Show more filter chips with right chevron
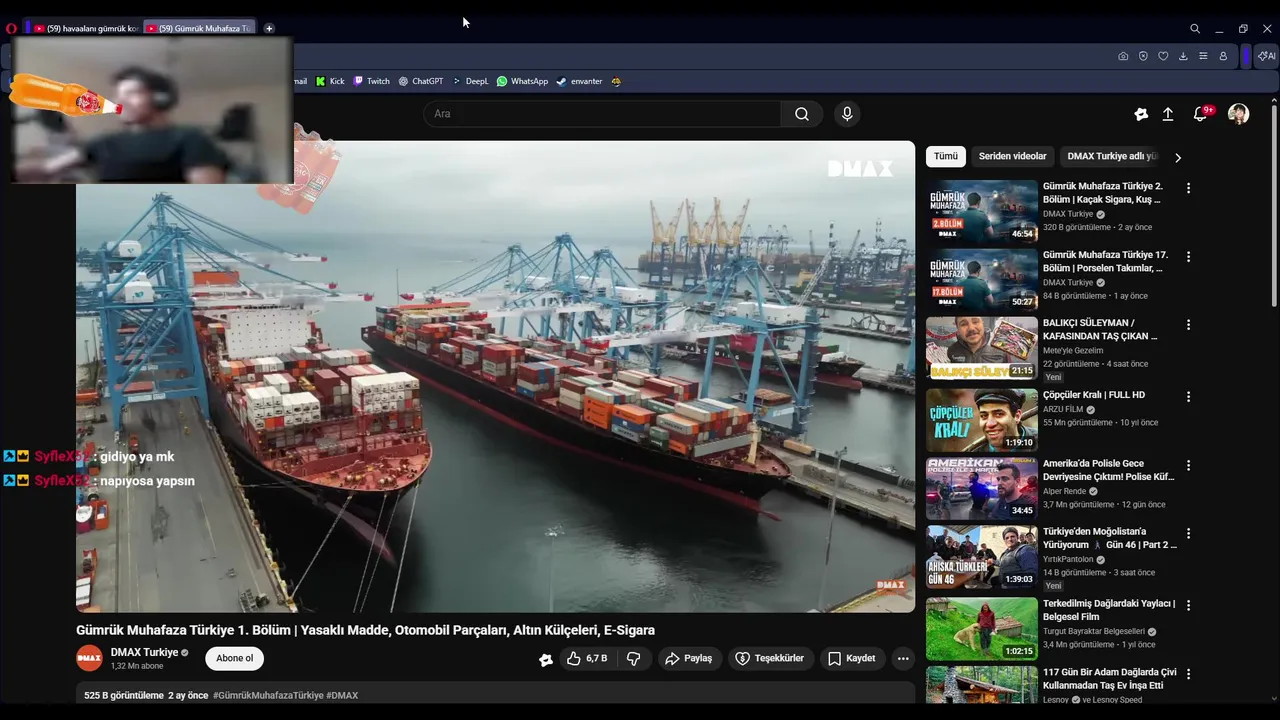This screenshot has height=720, width=1280. tap(1178, 157)
